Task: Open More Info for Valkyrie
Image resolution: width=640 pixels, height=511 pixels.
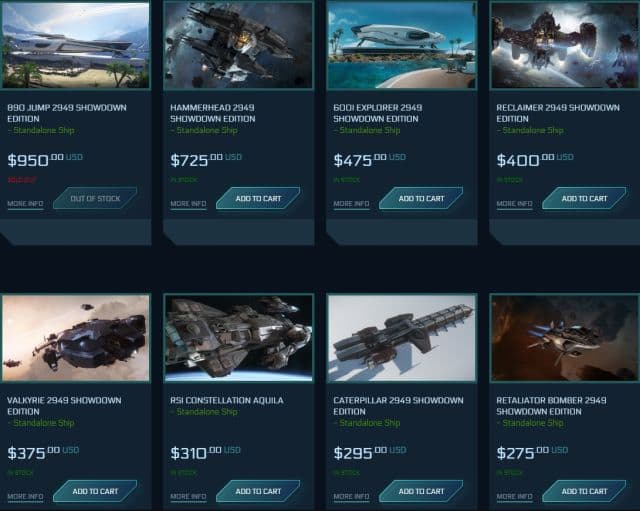Action: click(x=25, y=497)
